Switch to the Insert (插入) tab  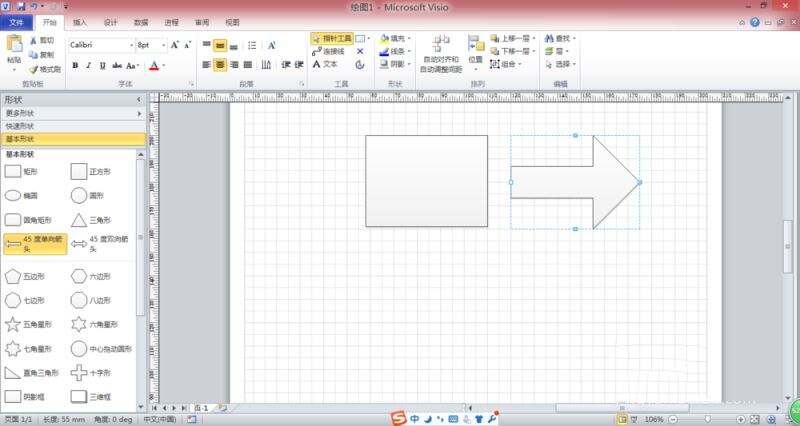coord(80,23)
